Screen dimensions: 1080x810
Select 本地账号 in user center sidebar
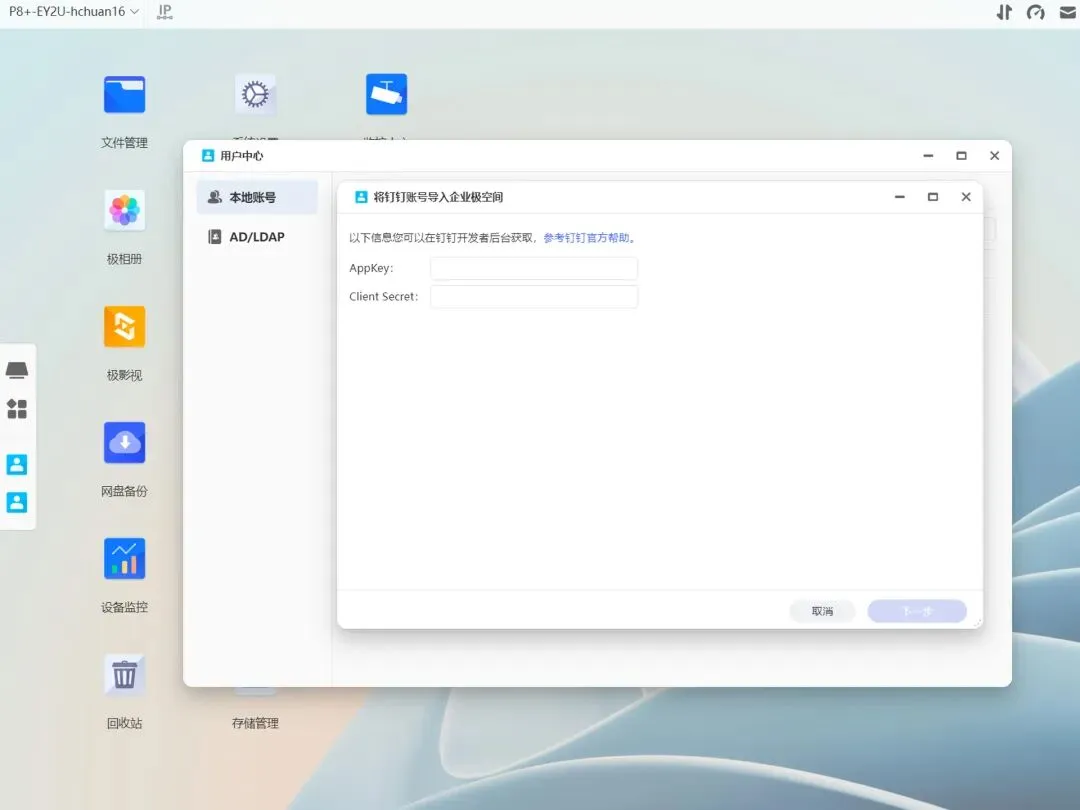257,198
